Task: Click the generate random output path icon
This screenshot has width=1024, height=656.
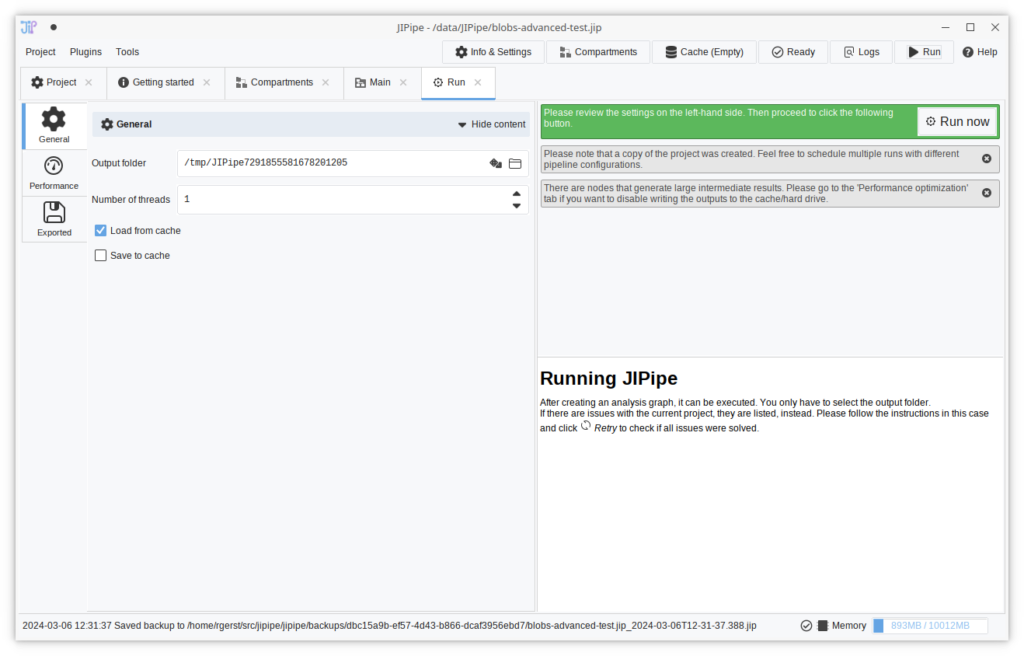Action: [495, 163]
